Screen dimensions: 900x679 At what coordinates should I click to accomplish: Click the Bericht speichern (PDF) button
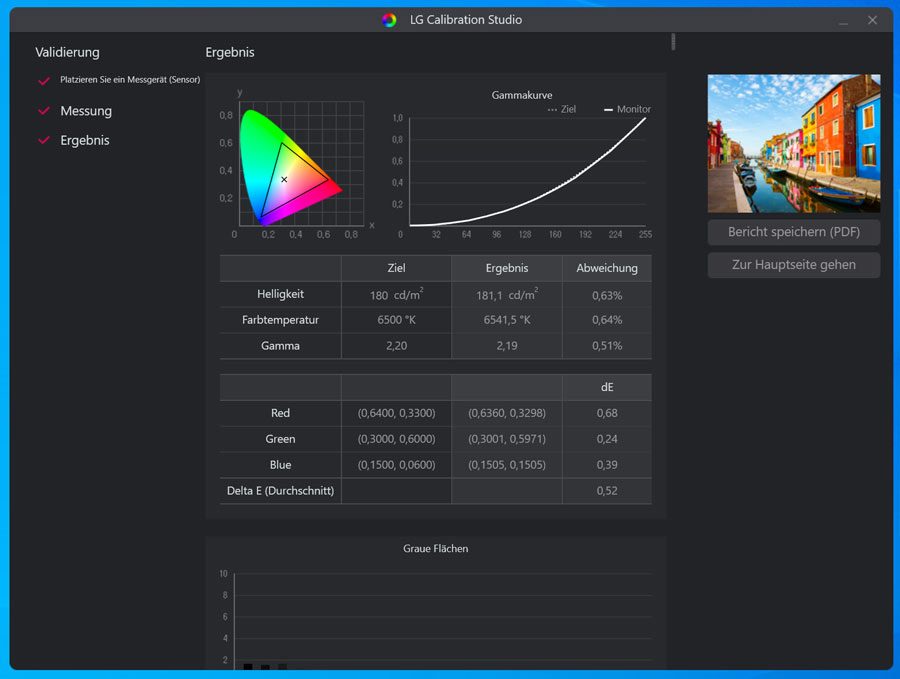pyautogui.click(x=794, y=232)
